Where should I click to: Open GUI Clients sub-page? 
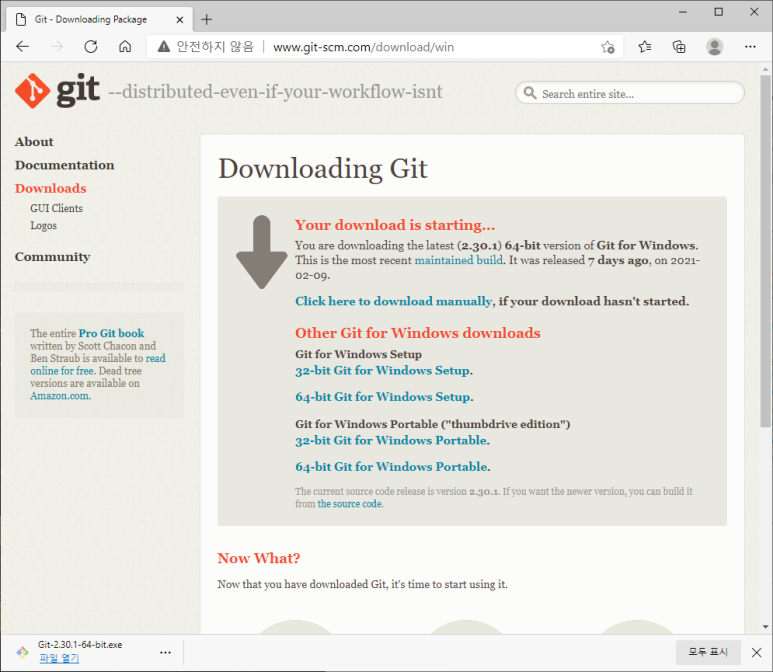pyautogui.click(x=56, y=208)
